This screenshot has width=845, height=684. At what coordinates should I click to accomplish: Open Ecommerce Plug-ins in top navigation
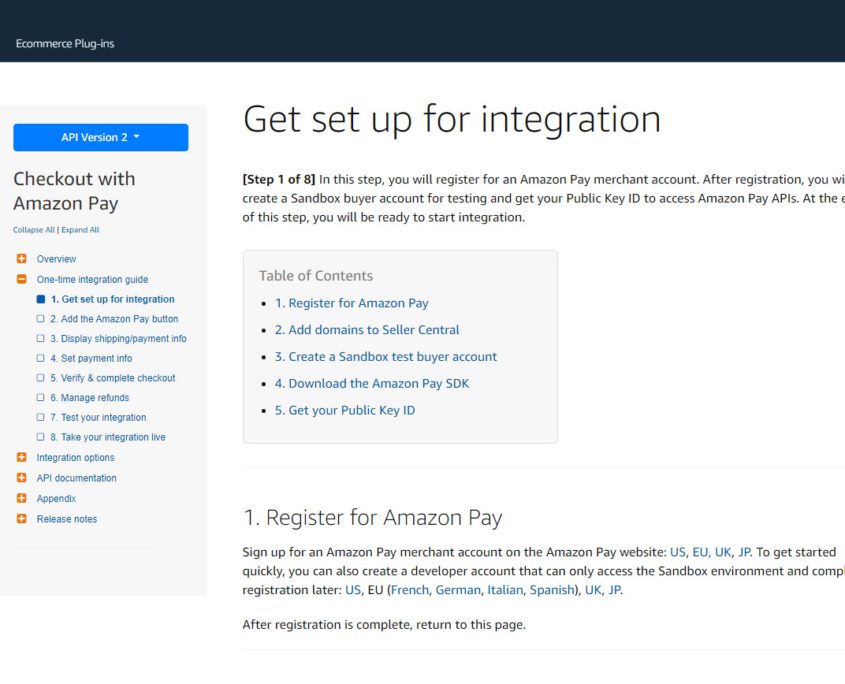click(x=65, y=44)
